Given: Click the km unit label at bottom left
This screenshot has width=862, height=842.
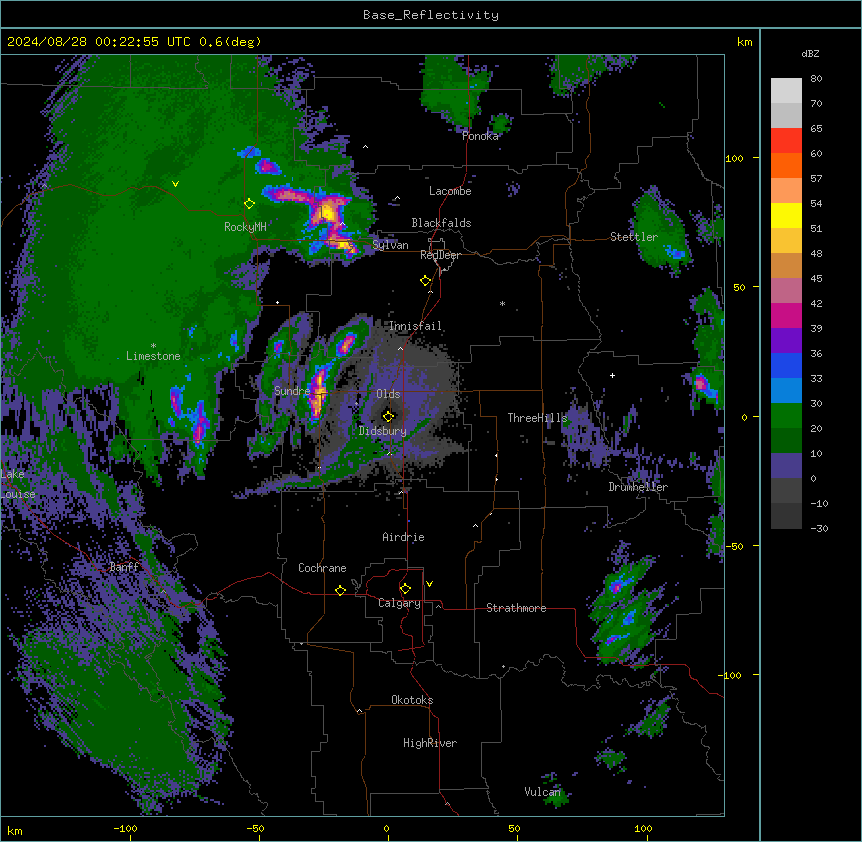Looking at the screenshot, I should (15, 830).
